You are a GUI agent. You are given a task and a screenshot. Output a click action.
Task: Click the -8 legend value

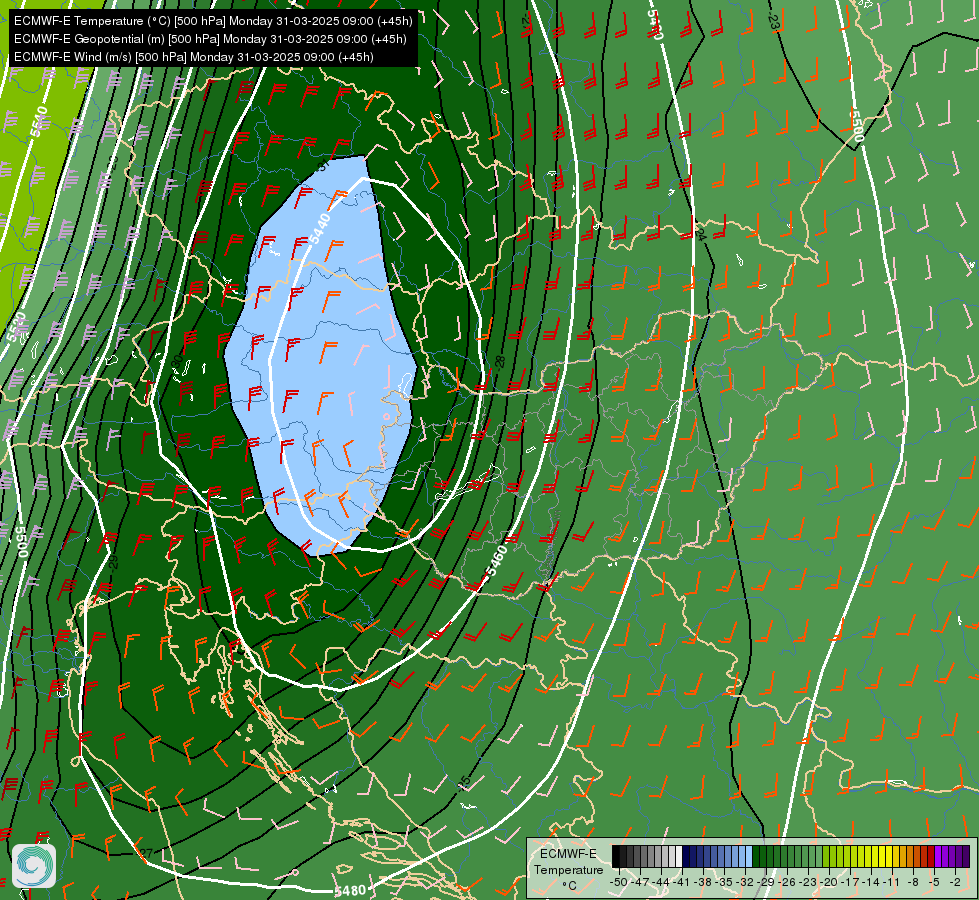(913, 882)
